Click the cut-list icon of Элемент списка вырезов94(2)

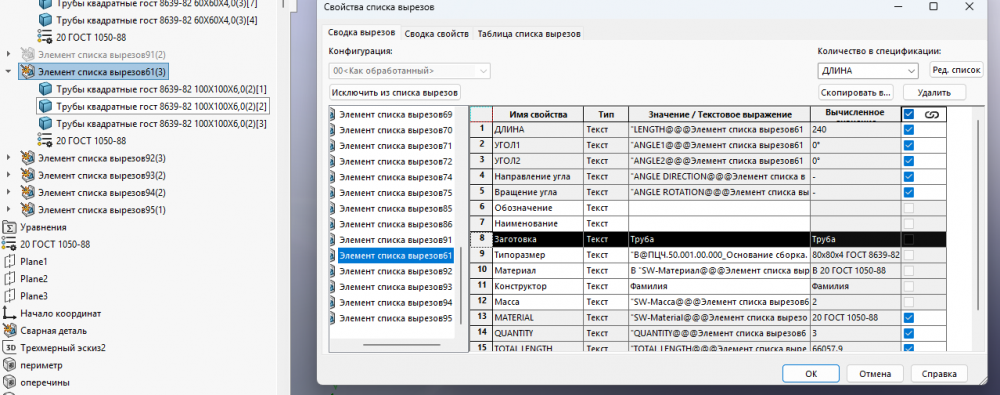(x=27, y=192)
